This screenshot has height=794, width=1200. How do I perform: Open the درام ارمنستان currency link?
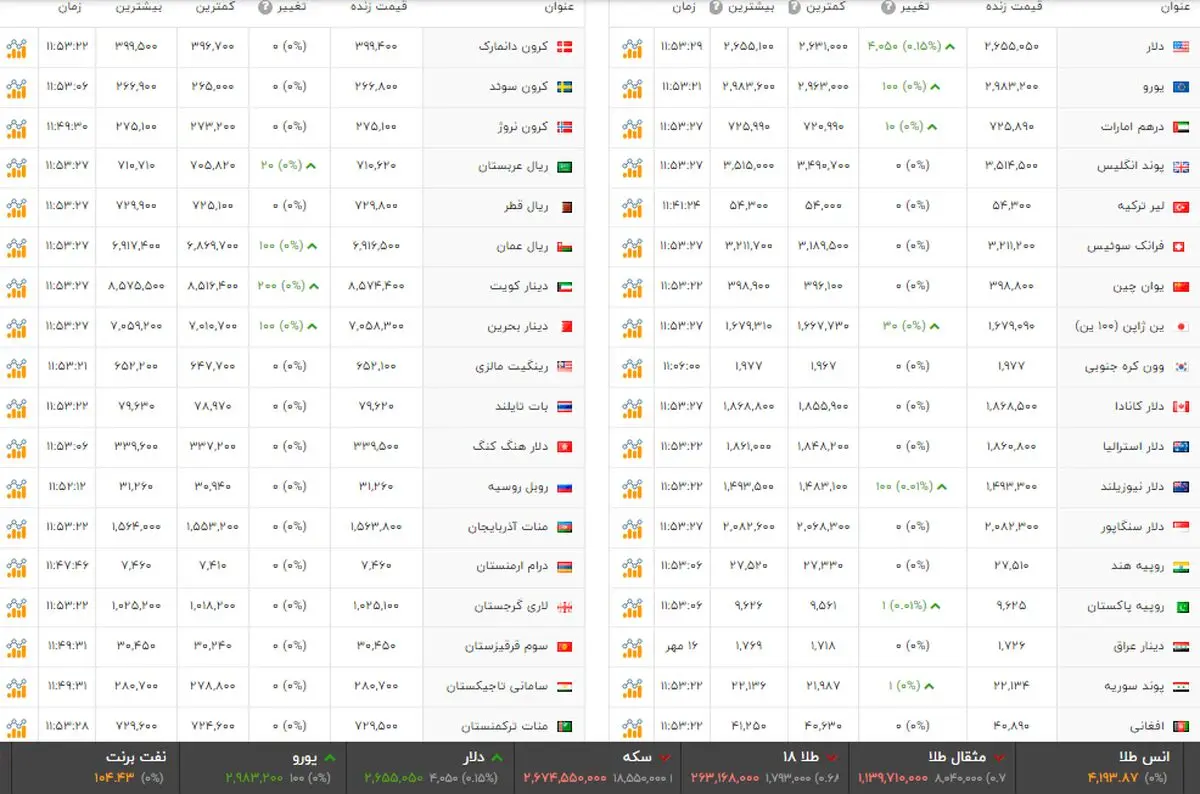513,567
